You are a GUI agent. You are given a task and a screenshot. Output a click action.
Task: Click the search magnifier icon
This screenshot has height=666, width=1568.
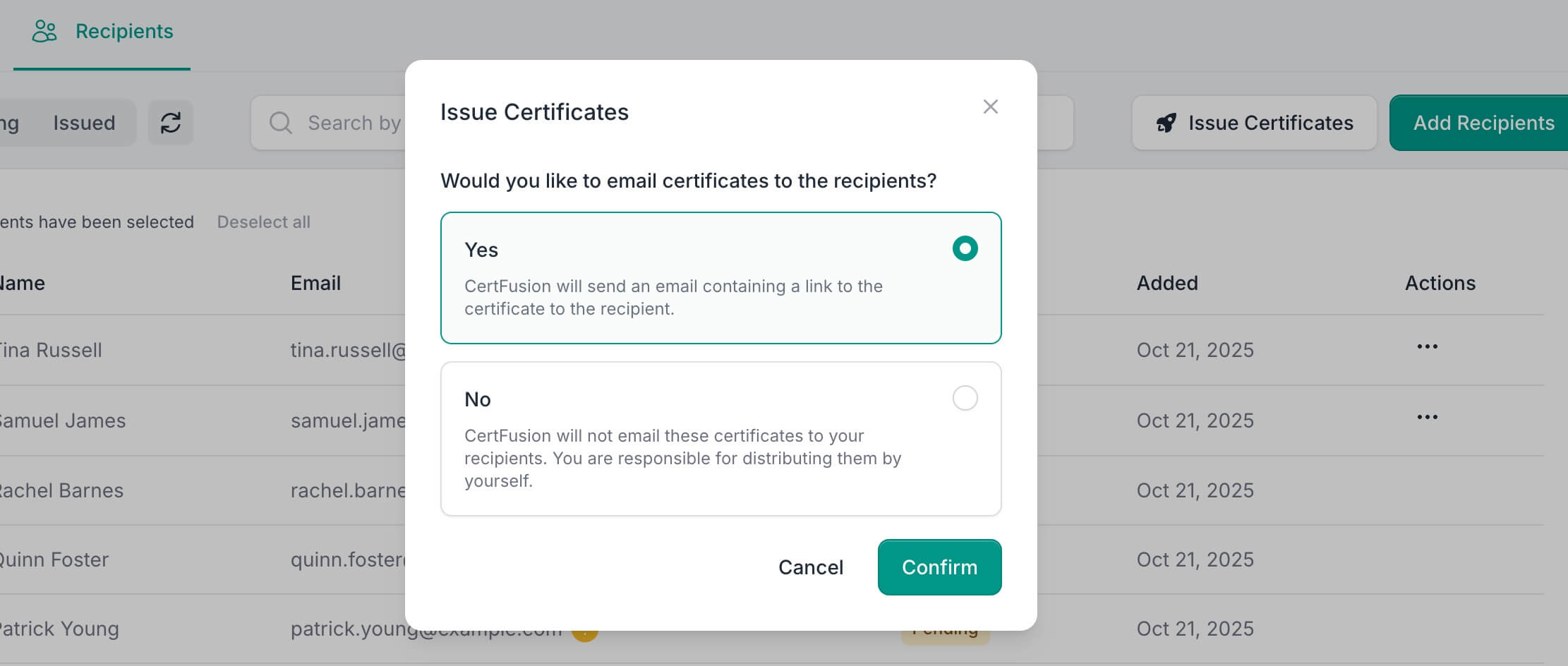click(x=280, y=123)
